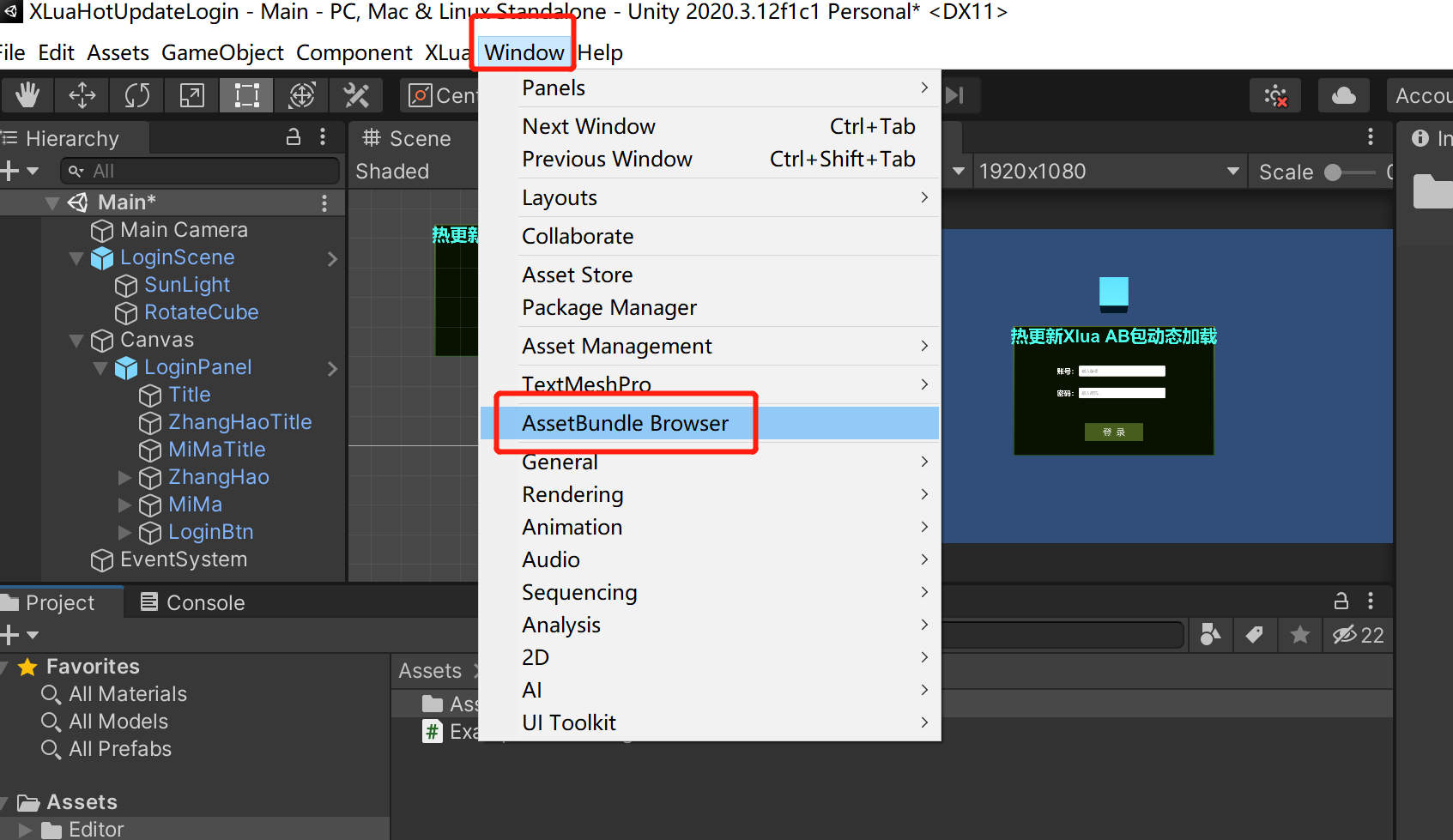Toggle Center pivot mode button
1453x840 pixels.
click(x=439, y=95)
